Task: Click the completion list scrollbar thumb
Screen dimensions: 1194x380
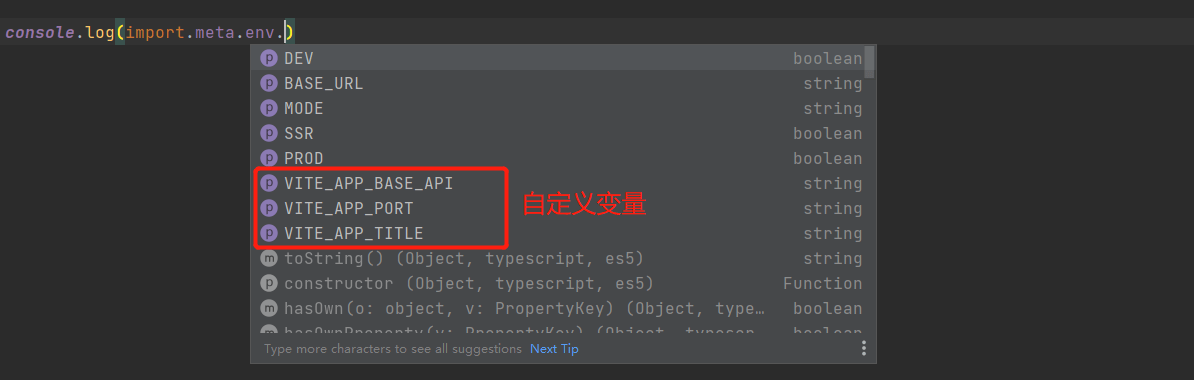Action: (x=869, y=62)
